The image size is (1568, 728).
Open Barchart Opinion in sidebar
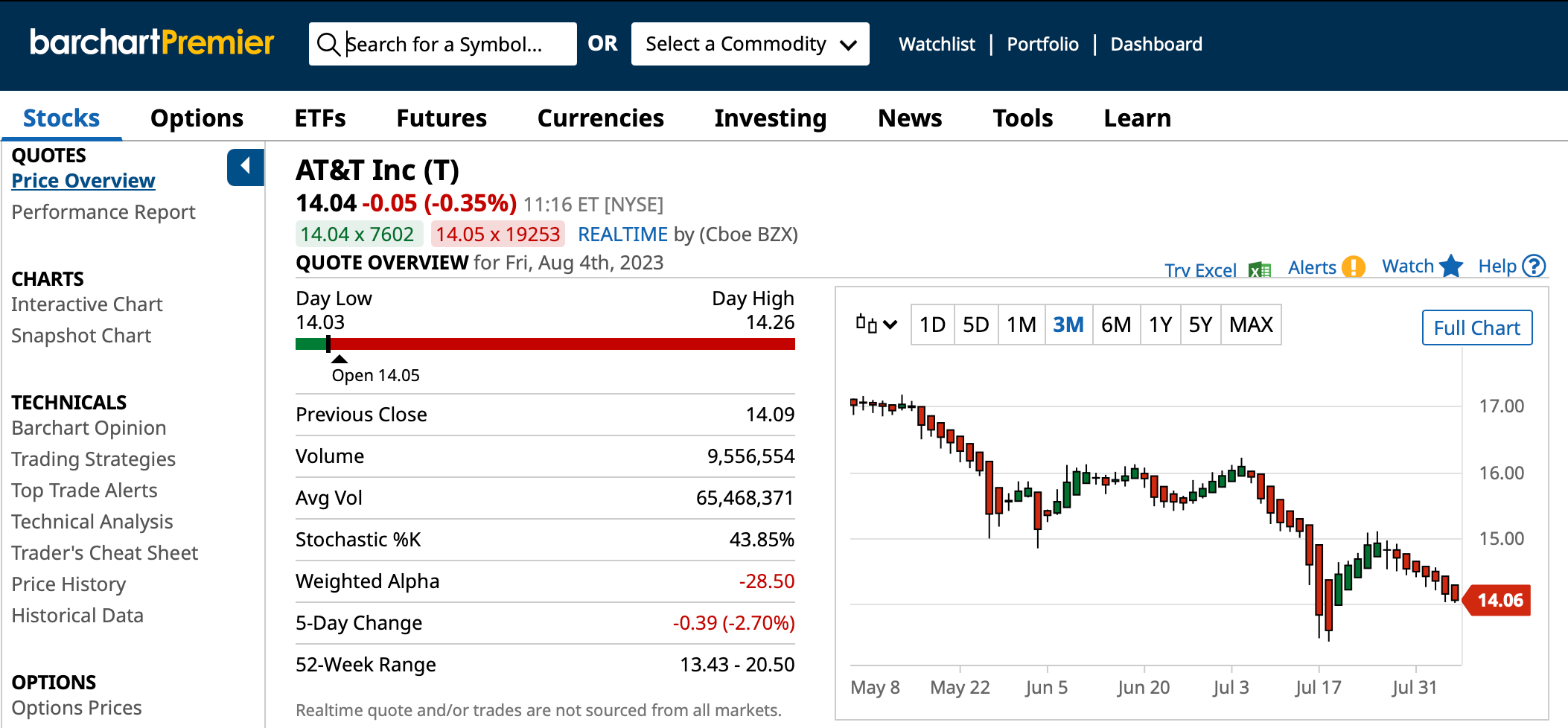[89, 428]
